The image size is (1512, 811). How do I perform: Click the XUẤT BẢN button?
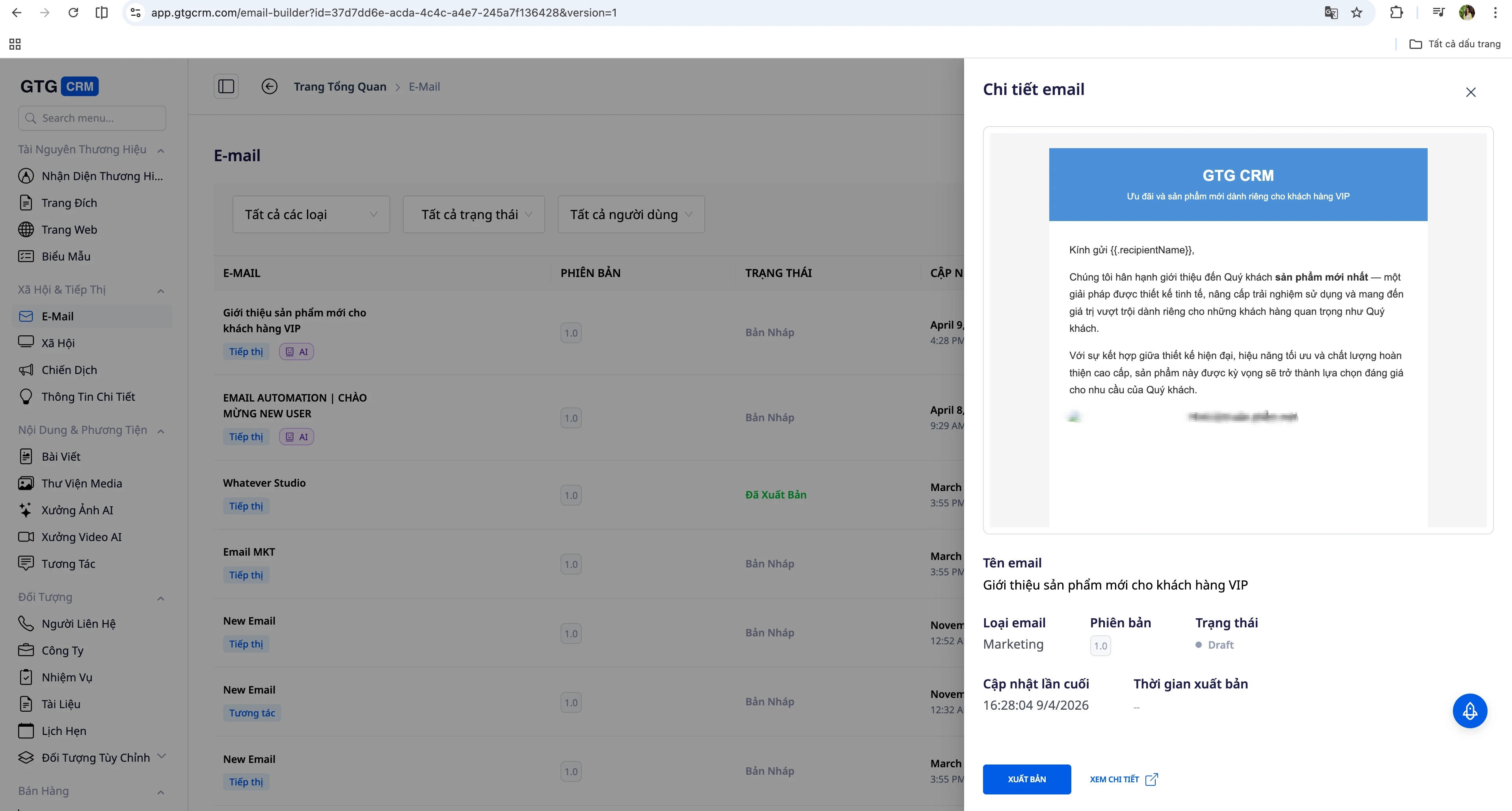tap(1026, 779)
